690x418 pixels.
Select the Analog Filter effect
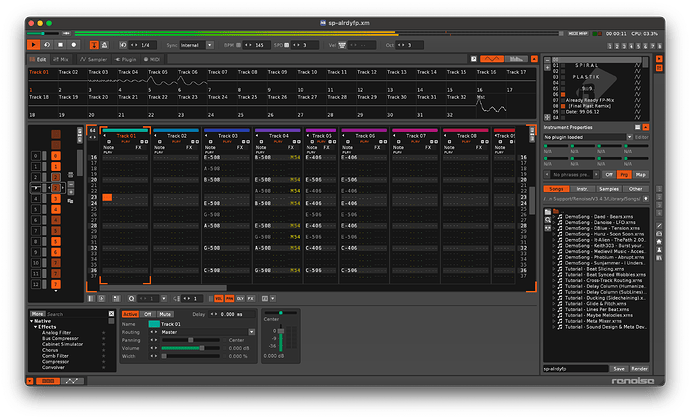coord(56,333)
